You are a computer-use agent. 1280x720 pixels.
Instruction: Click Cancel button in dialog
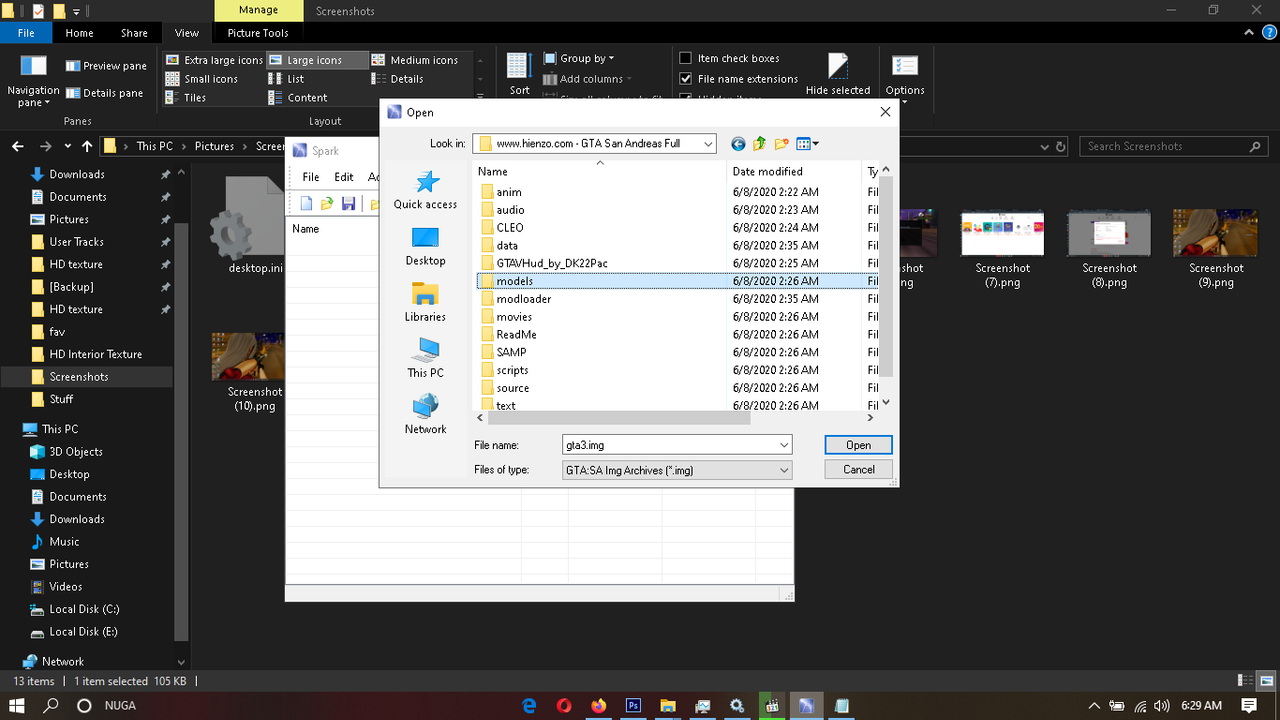click(858, 470)
